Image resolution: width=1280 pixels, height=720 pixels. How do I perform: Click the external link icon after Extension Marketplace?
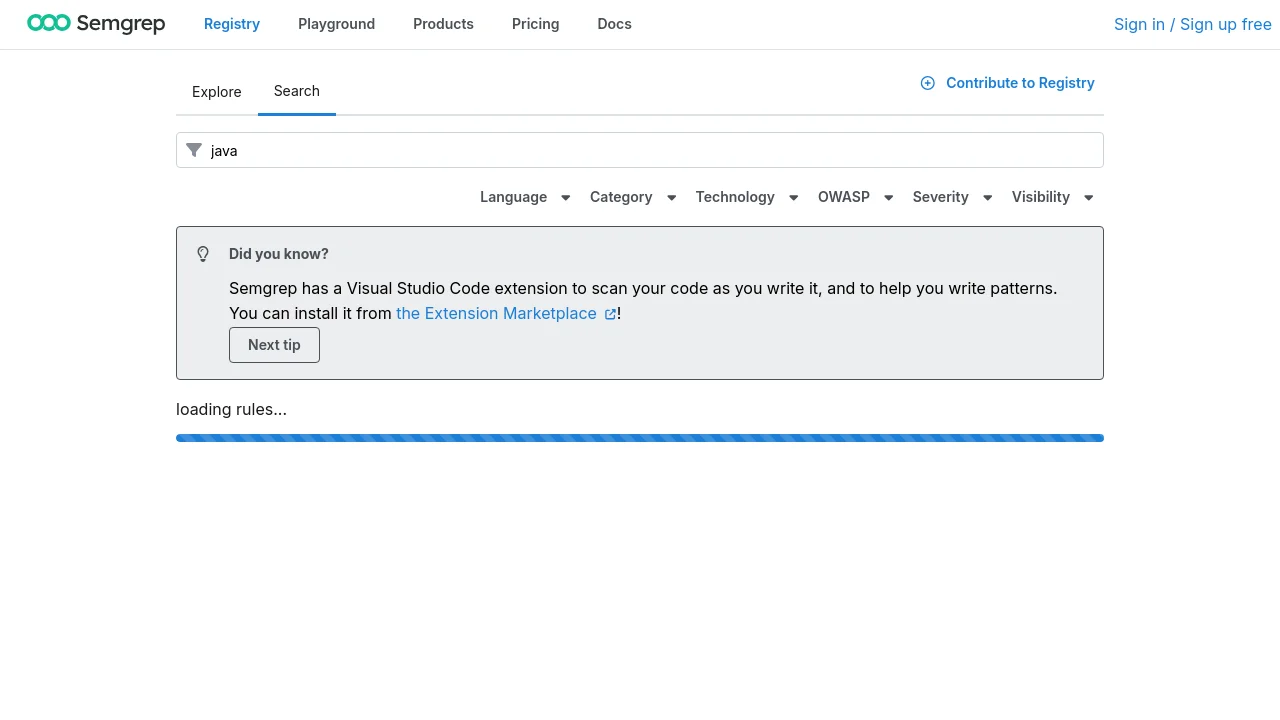tap(610, 314)
